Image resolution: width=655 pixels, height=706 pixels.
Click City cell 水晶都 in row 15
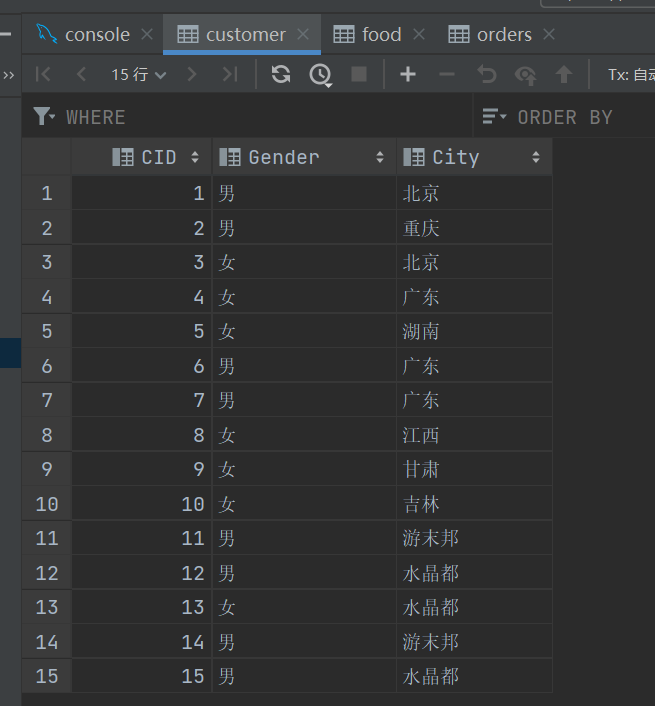click(x=474, y=676)
